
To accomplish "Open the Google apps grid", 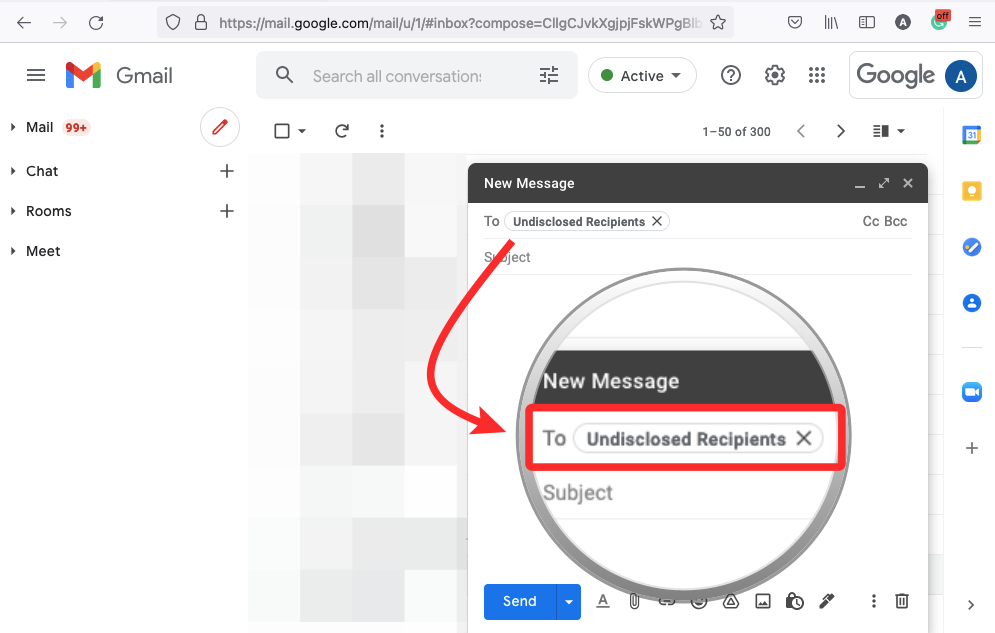I will click(x=817, y=75).
